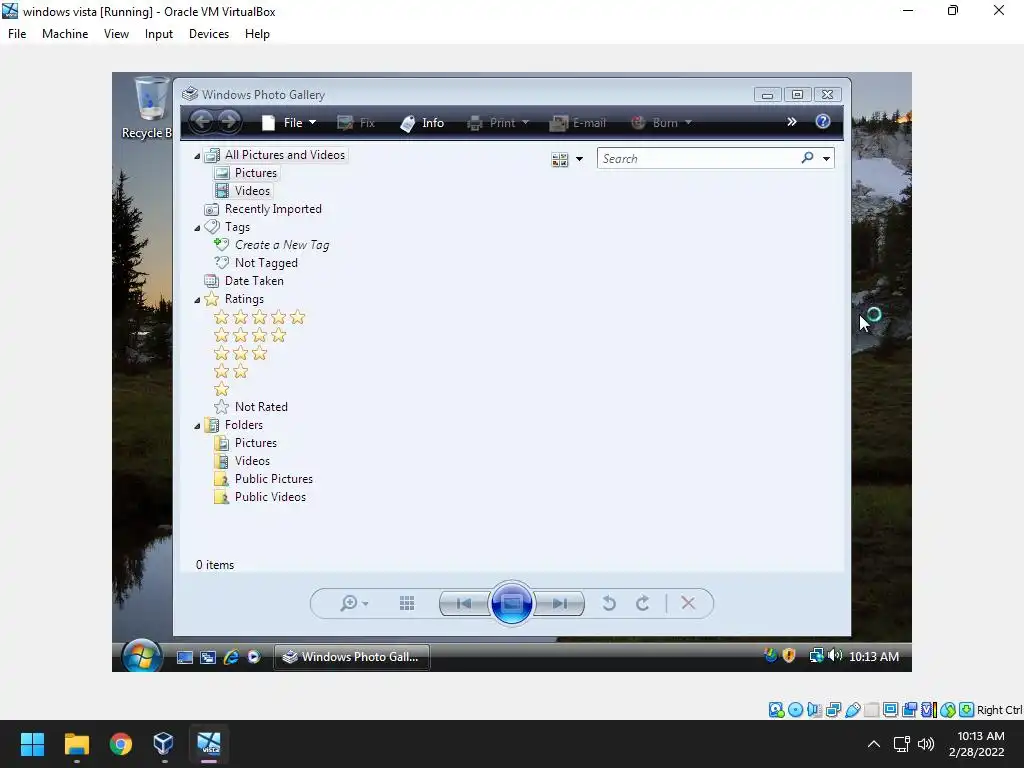The width and height of the screenshot is (1024, 768).
Task: Click the default thumbnail size grid icon
Action: pos(407,603)
